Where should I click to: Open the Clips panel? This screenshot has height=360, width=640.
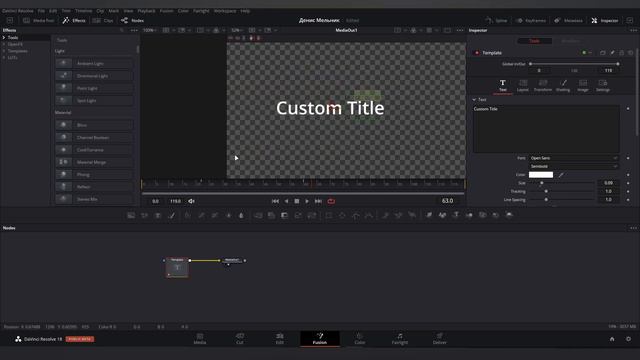(103, 20)
